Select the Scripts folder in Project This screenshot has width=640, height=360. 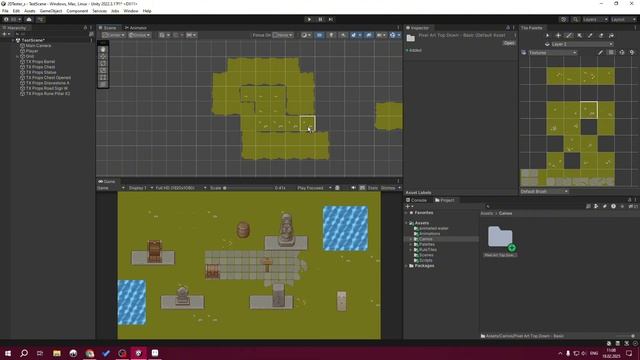click(426, 260)
